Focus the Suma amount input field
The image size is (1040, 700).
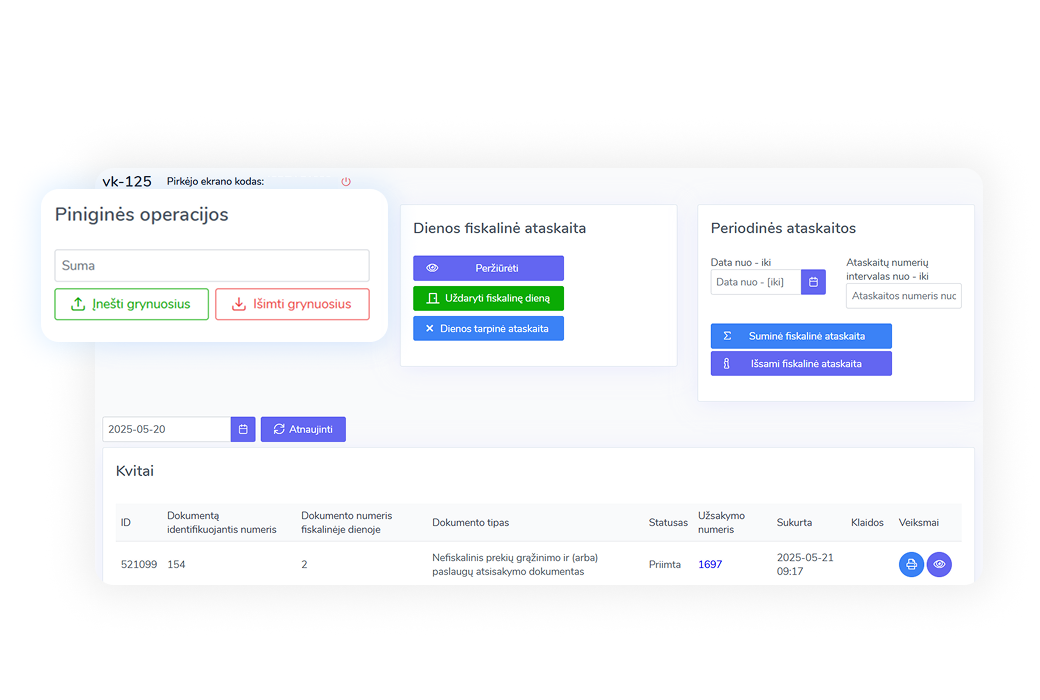tap(212, 266)
